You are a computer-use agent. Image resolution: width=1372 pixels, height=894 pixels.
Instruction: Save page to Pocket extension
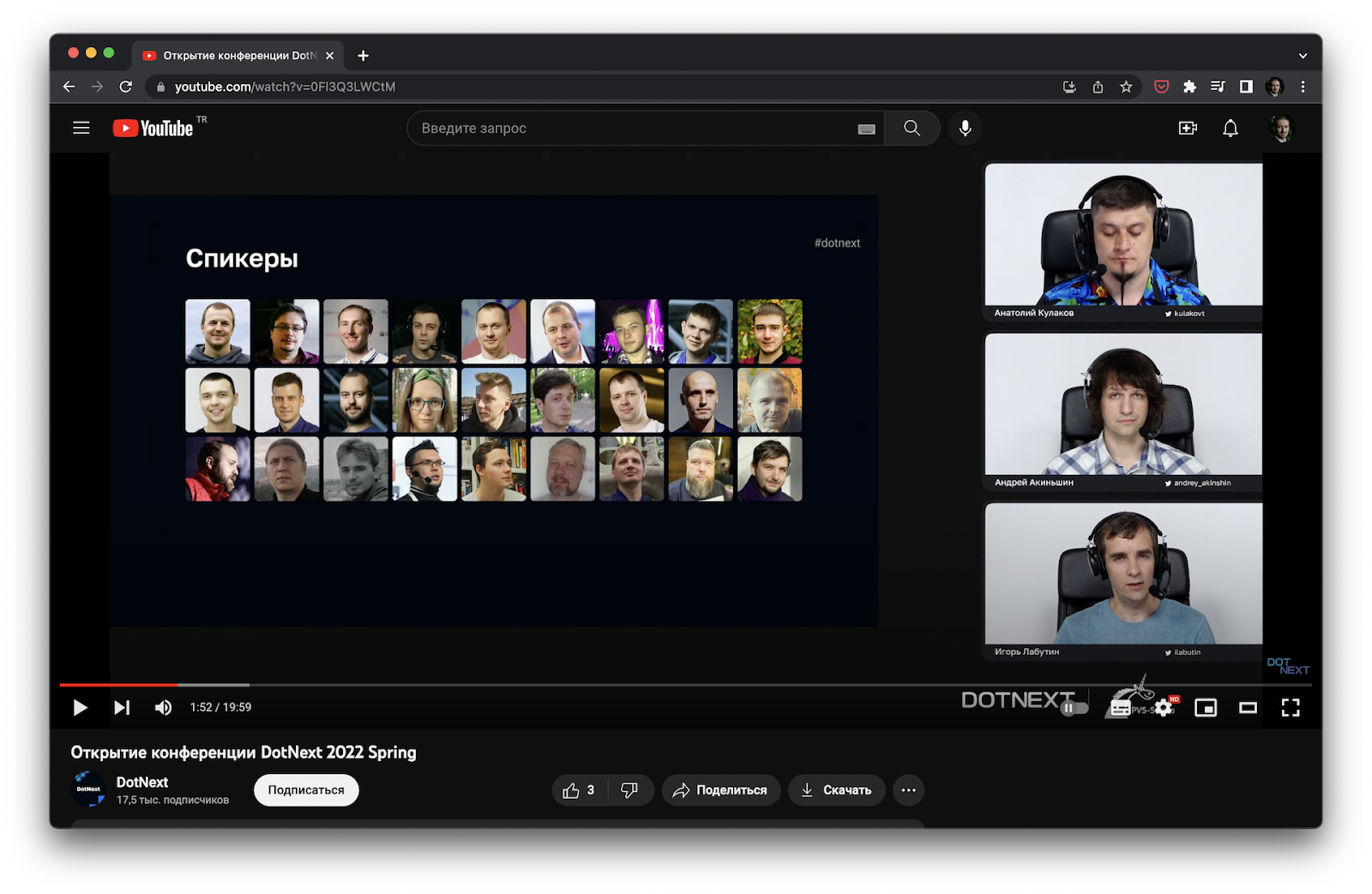[x=1162, y=87]
